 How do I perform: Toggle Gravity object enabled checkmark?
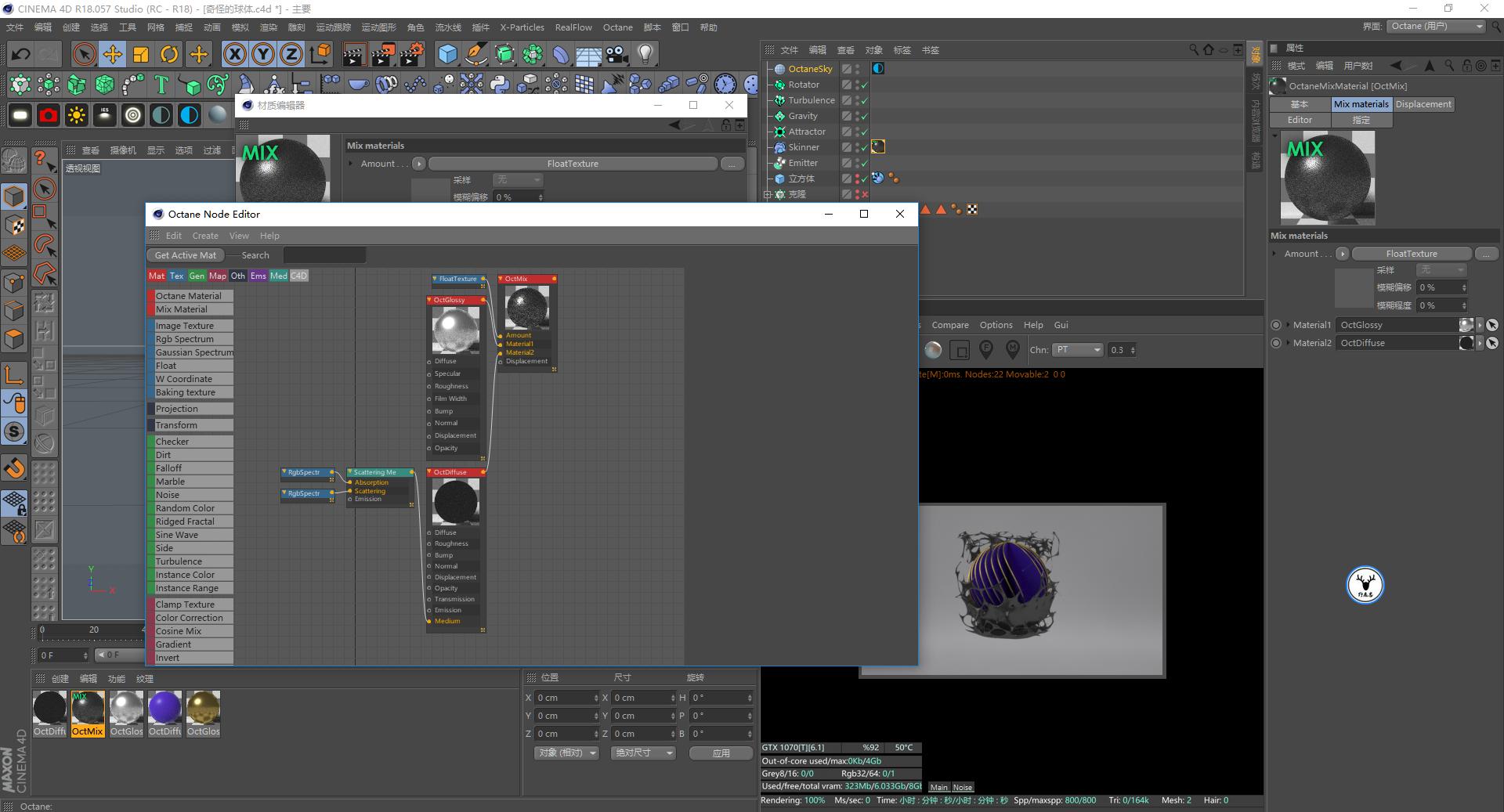click(x=864, y=116)
